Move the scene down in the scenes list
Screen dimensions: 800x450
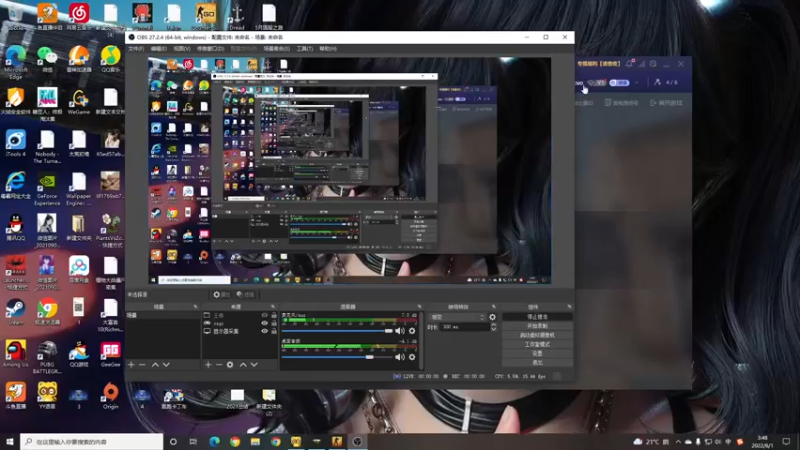166,365
